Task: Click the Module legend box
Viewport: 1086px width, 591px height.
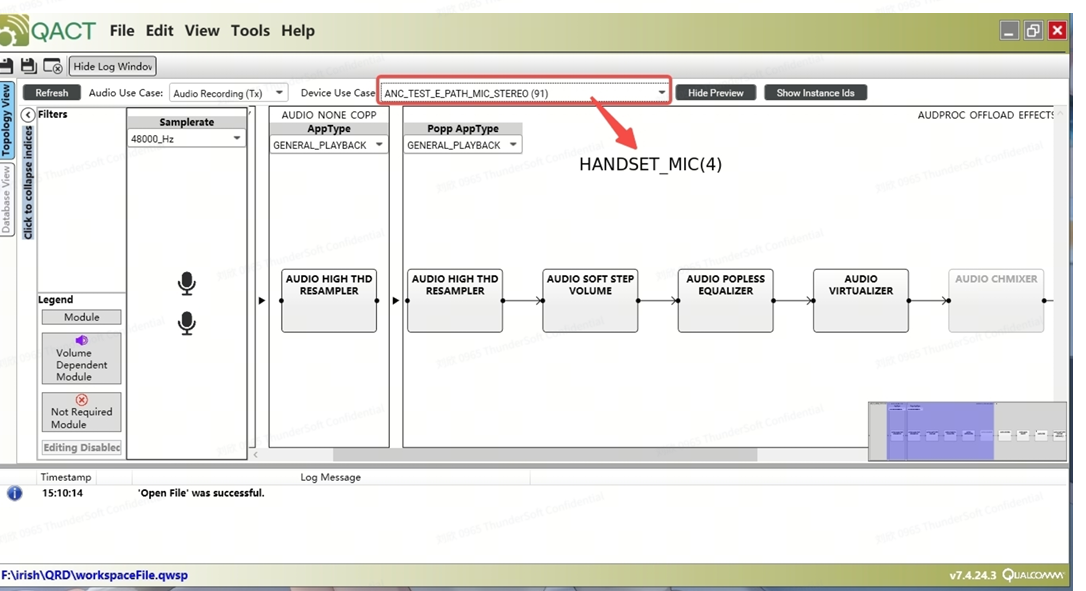Action: pyautogui.click(x=82, y=317)
